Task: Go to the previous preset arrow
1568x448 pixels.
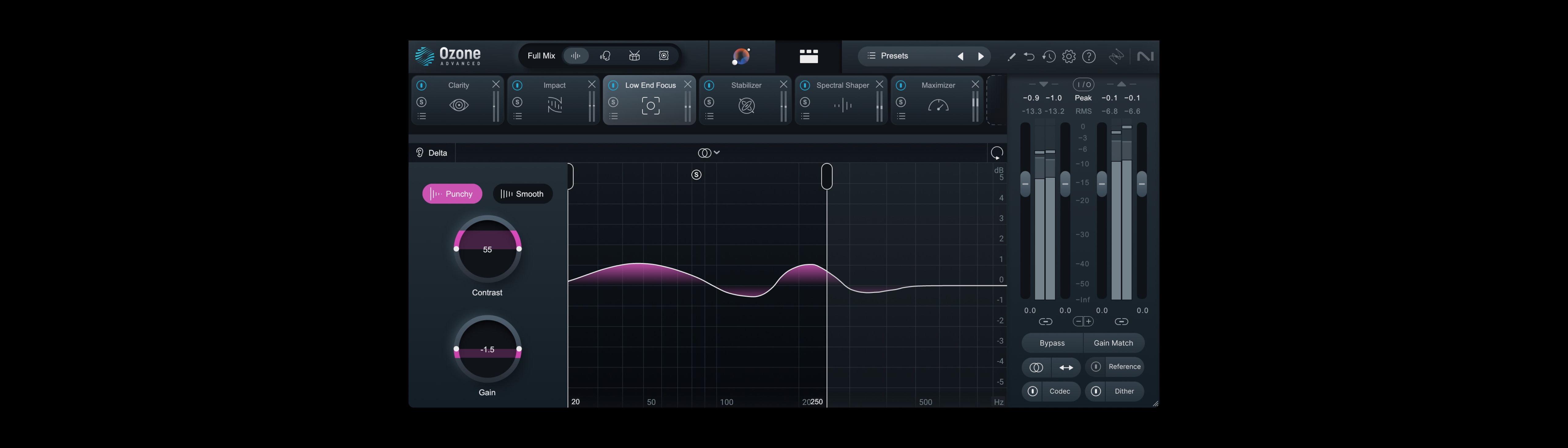Action: point(960,57)
